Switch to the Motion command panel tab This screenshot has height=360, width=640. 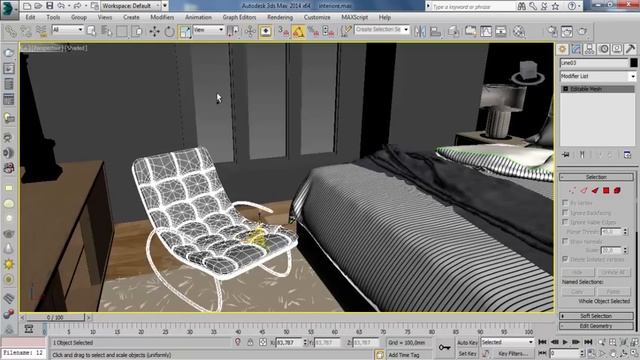pos(604,49)
